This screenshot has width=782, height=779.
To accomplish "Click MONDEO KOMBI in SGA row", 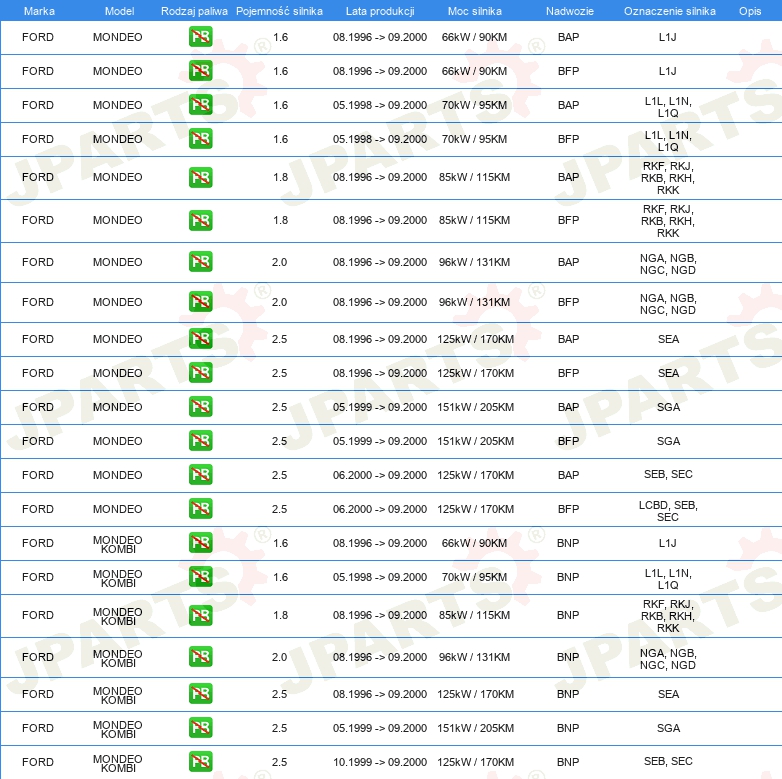I will tap(118, 729).
